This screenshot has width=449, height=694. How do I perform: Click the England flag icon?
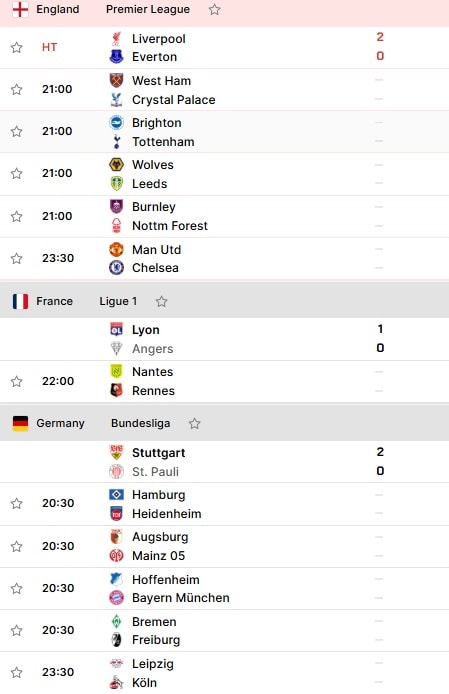pos(20,9)
